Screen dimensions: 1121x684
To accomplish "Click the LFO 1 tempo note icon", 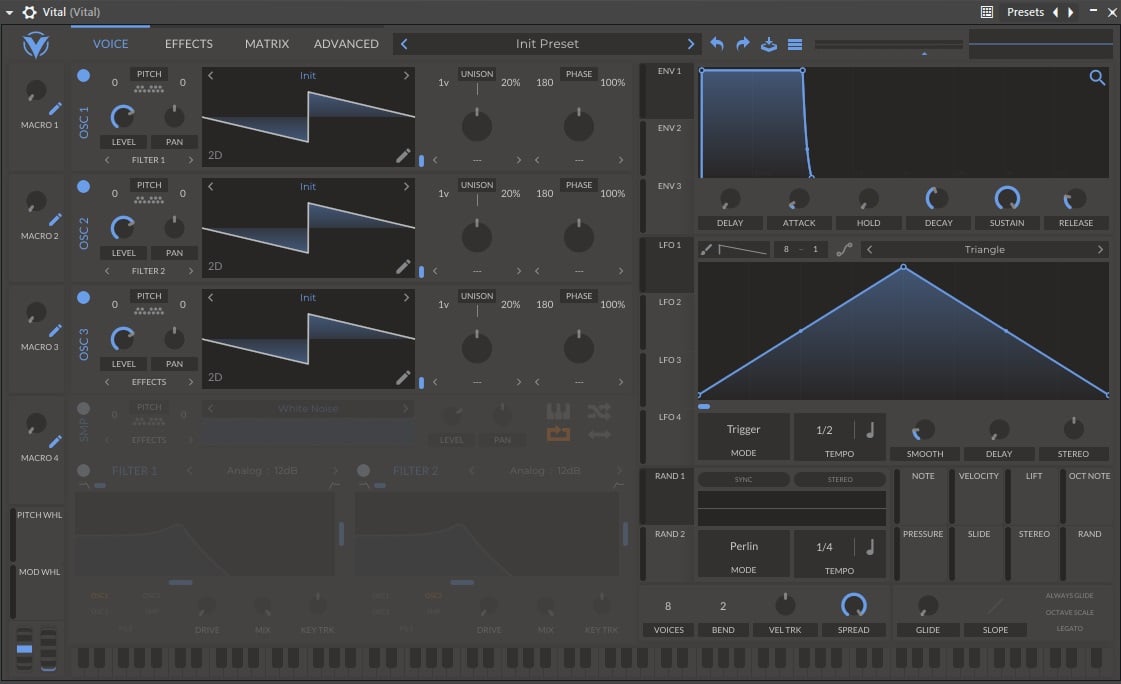I will pyautogui.click(x=870, y=430).
